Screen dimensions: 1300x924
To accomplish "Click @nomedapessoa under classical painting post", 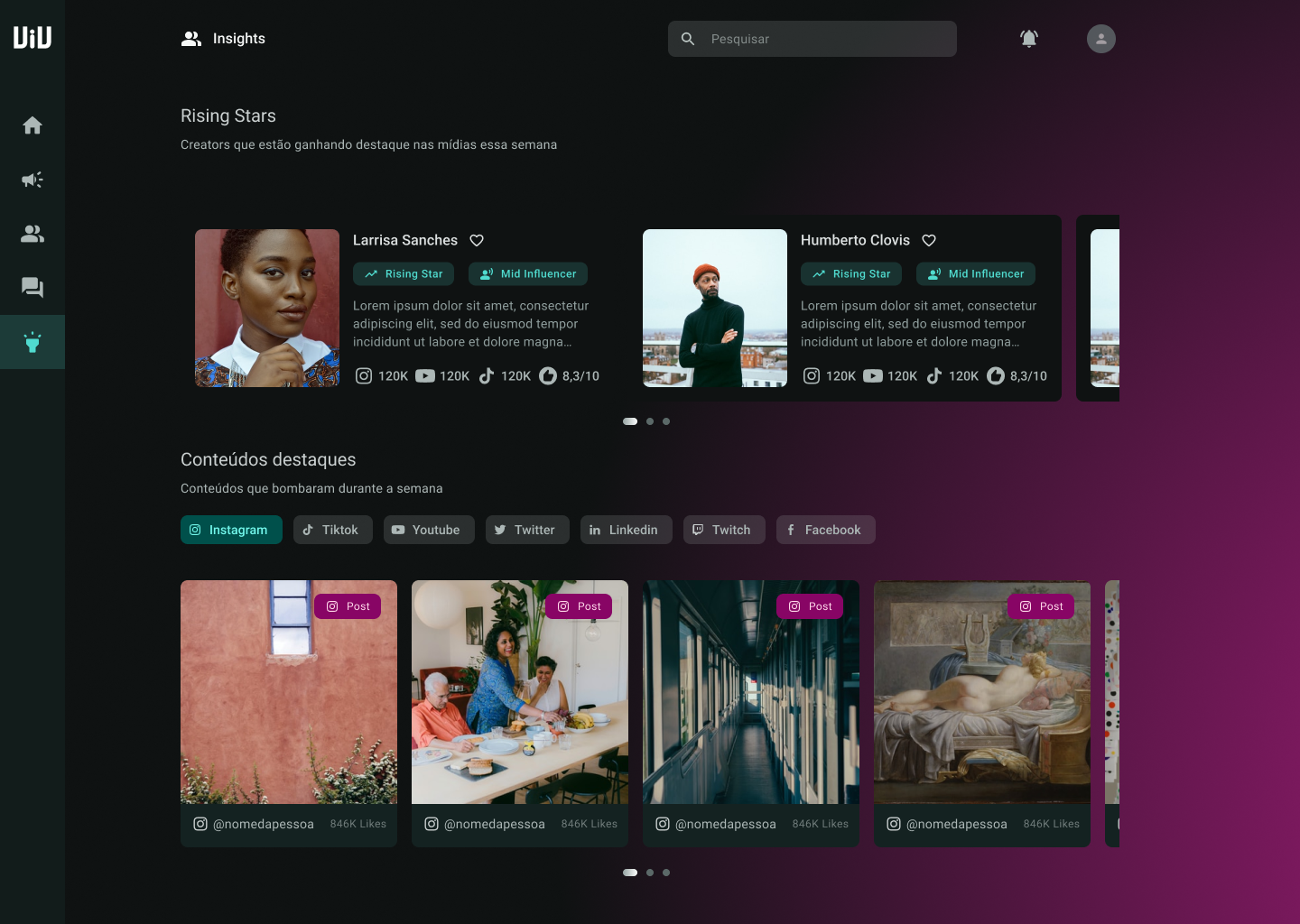I will pyautogui.click(x=957, y=824).
